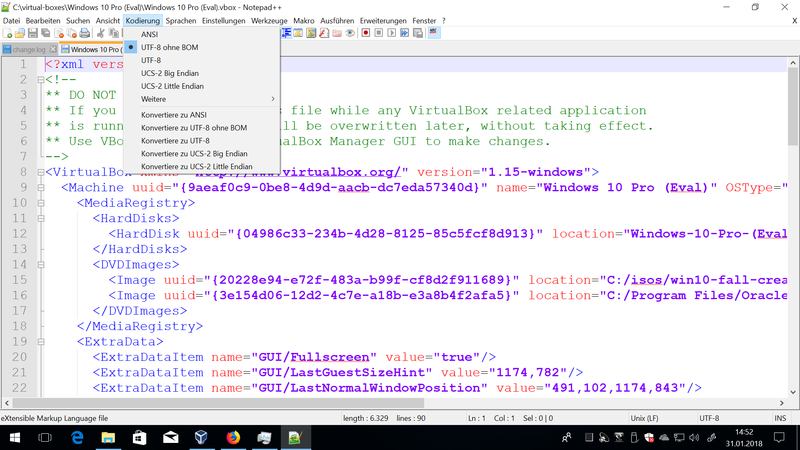Viewport: 800px width, 450px height.
Task: Open the Action Center notification icon
Action: pyautogui.click(x=779, y=438)
